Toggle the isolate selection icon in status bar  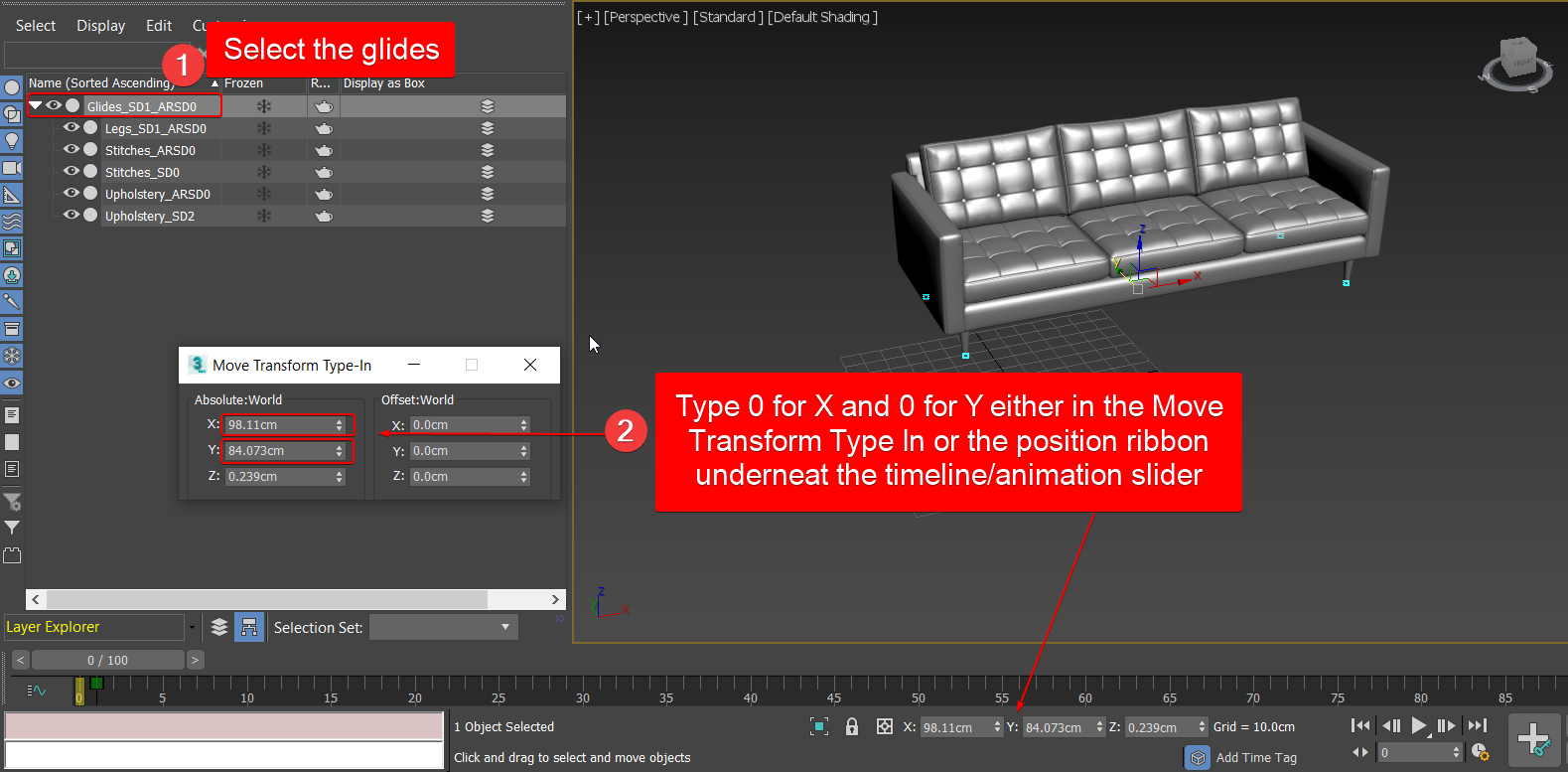click(x=818, y=726)
